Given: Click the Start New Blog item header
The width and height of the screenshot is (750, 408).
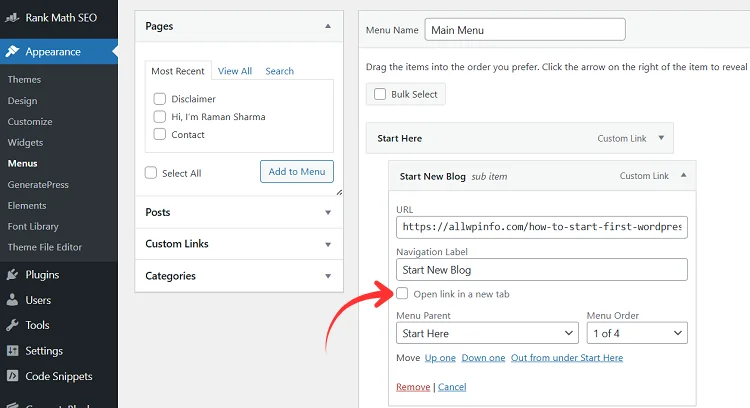Looking at the screenshot, I should pos(542,176).
